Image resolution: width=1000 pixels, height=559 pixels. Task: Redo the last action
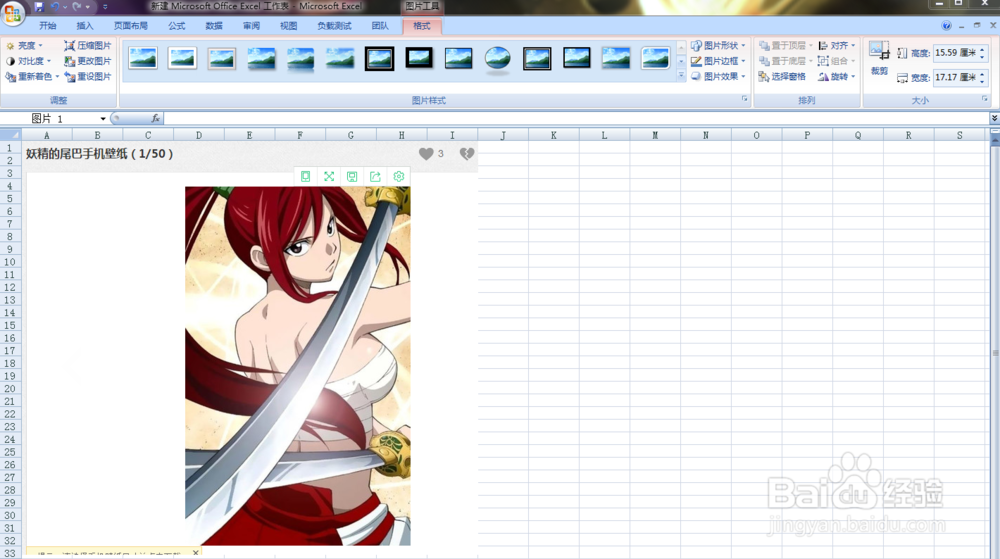click(77, 6)
